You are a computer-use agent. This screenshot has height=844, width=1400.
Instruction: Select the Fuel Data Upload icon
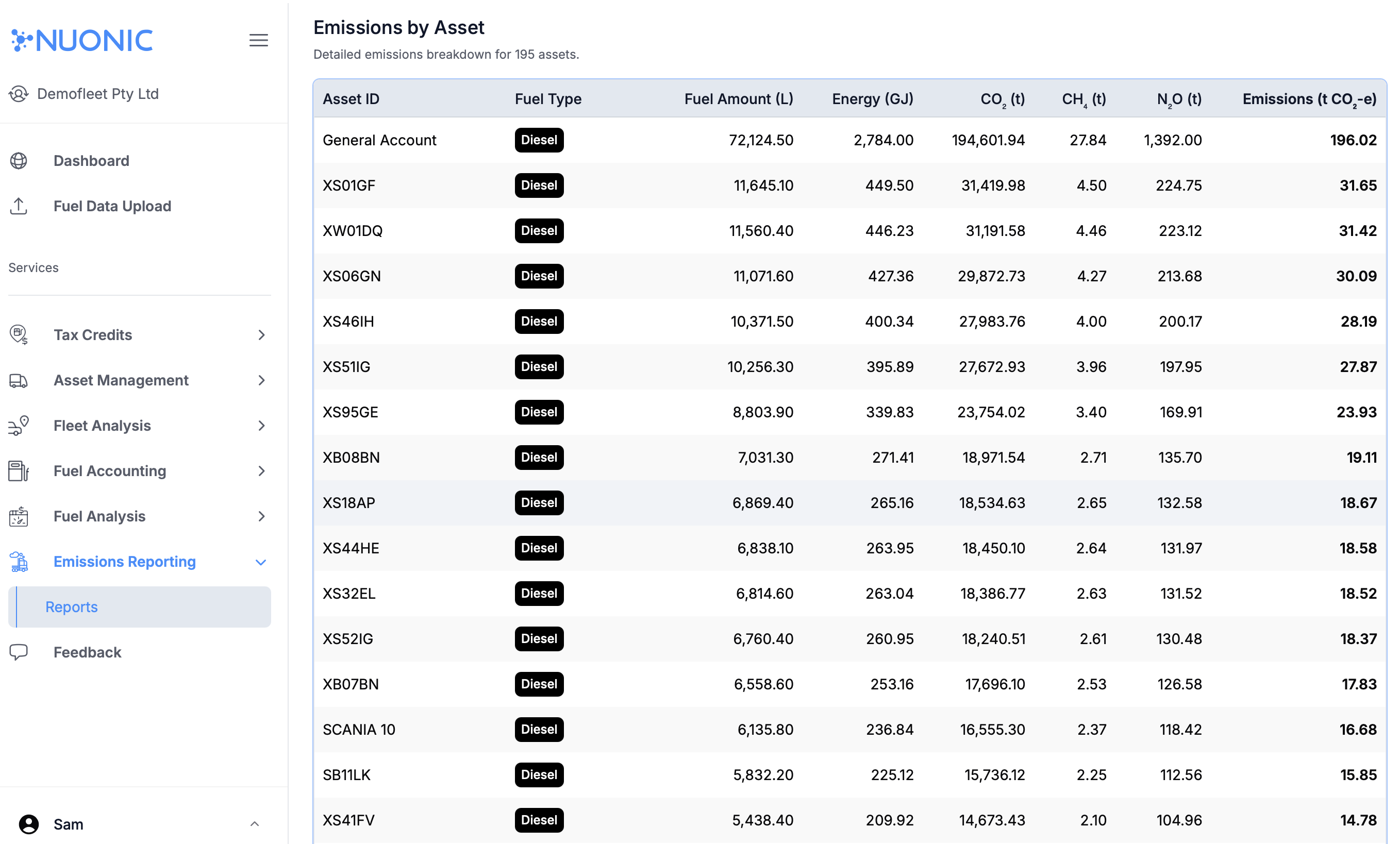19,206
